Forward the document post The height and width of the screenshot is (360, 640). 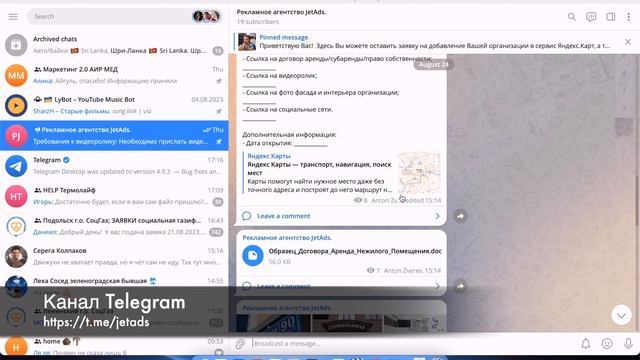point(460,286)
